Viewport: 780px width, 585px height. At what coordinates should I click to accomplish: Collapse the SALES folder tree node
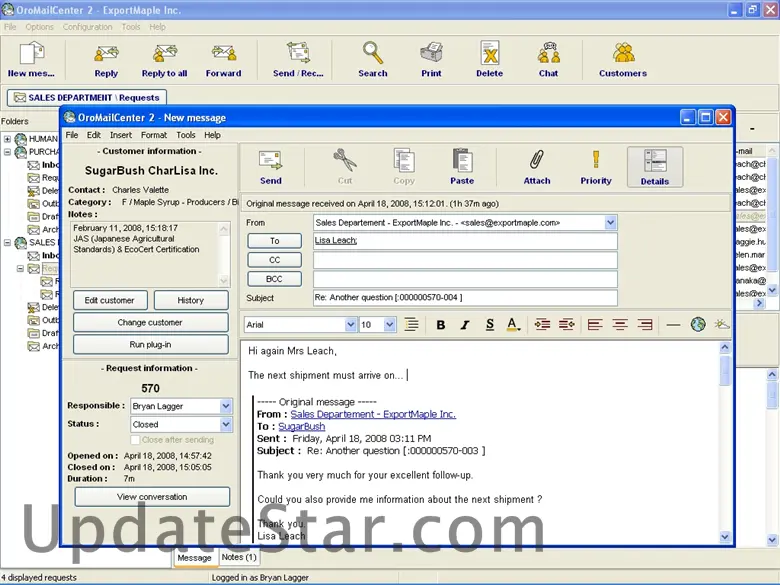(x=8, y=243)
